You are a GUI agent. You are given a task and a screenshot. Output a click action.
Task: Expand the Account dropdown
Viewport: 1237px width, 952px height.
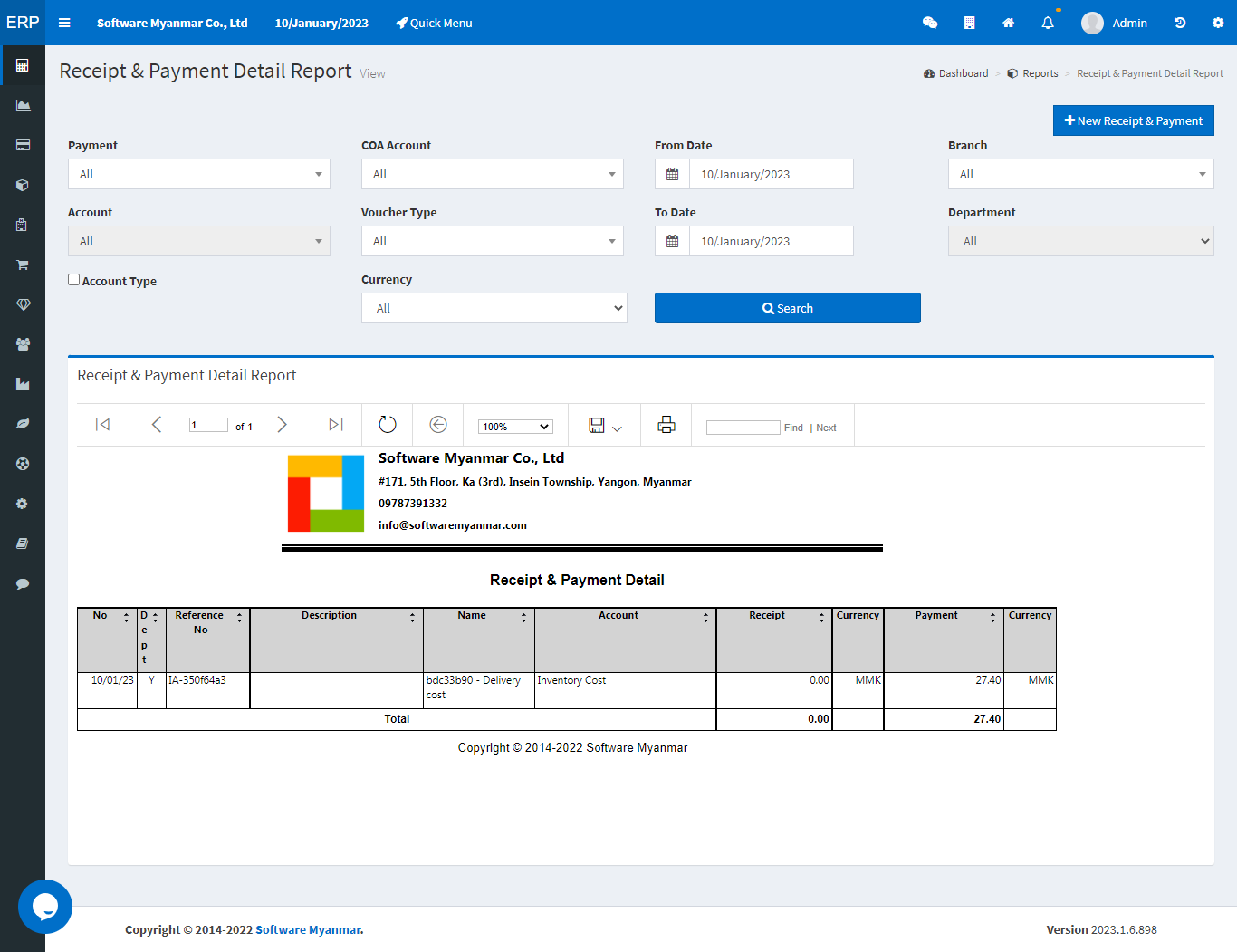[199, 241]
